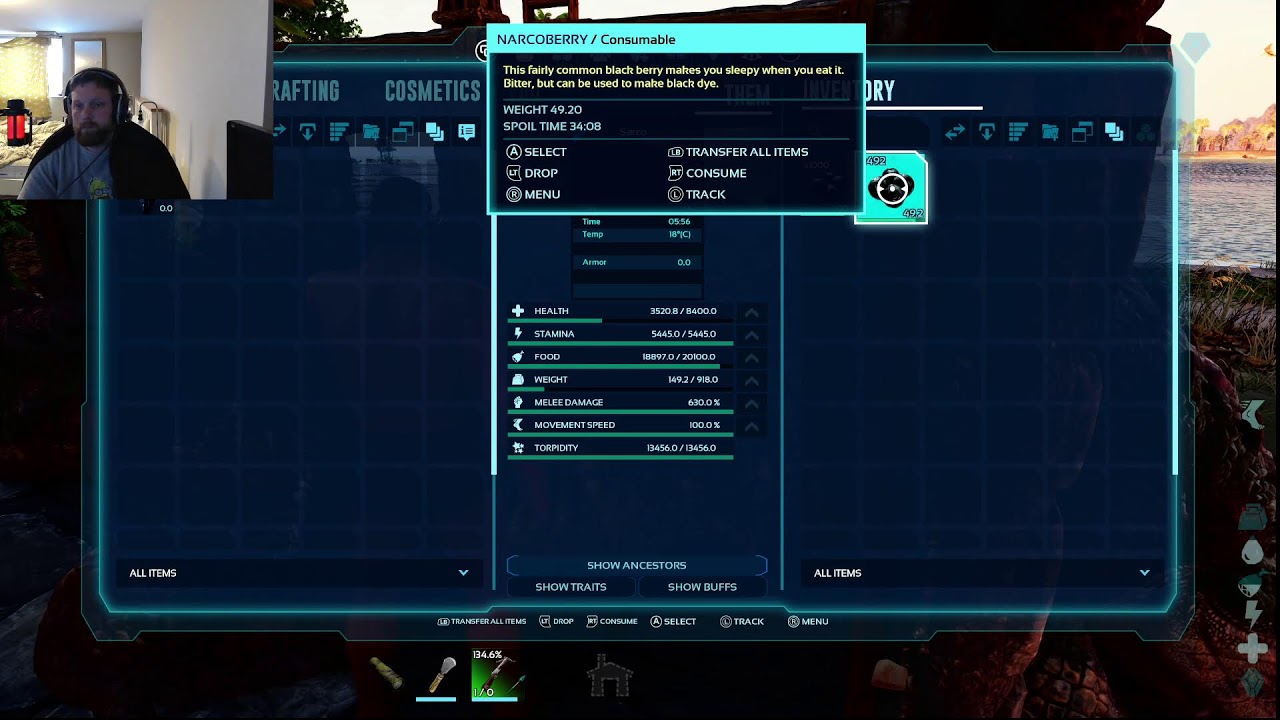
Task: Click Drop option in Narcoberry tooltip
Action: 532,173
